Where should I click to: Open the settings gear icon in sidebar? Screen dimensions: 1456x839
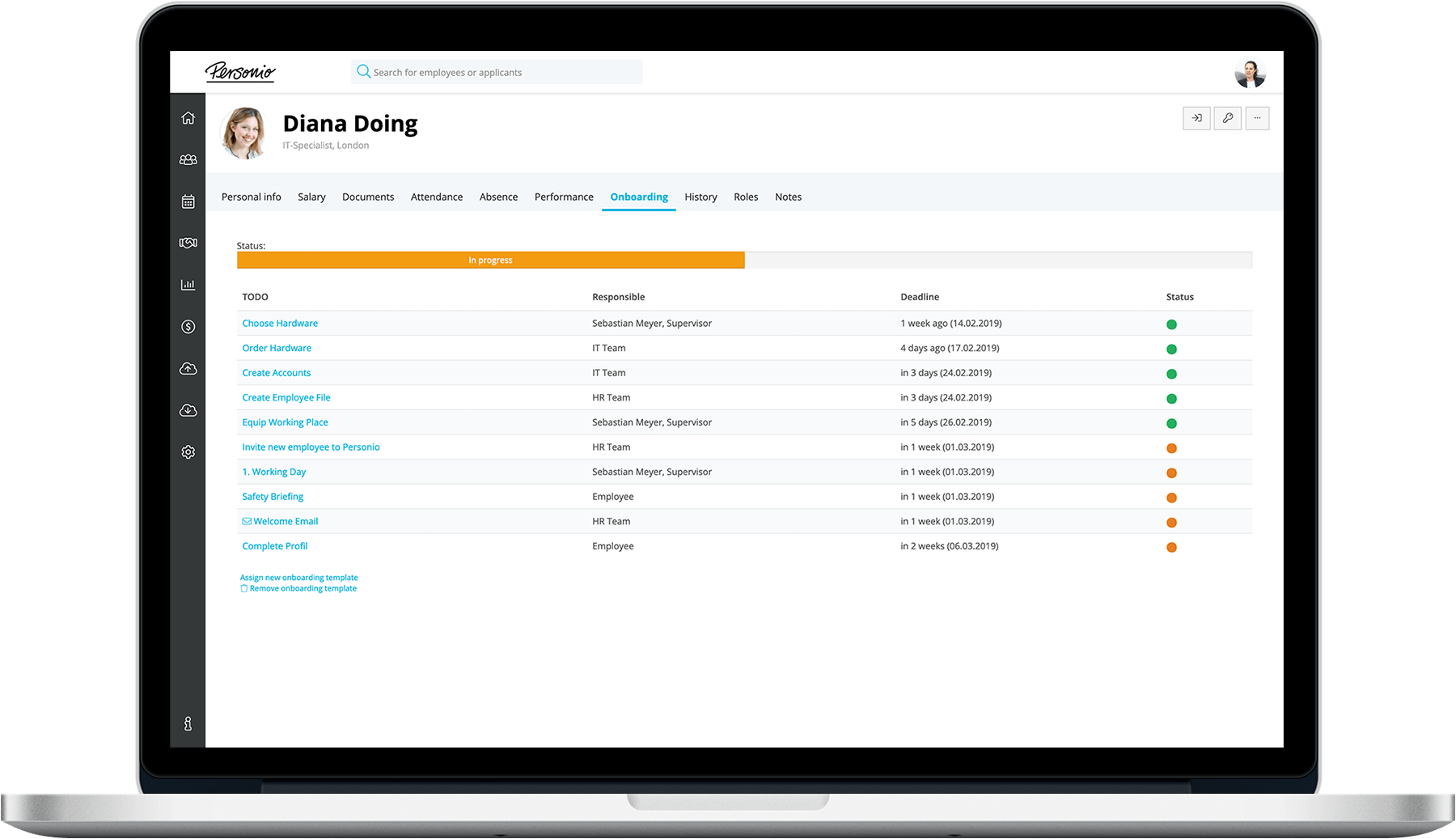coord(188,452)
